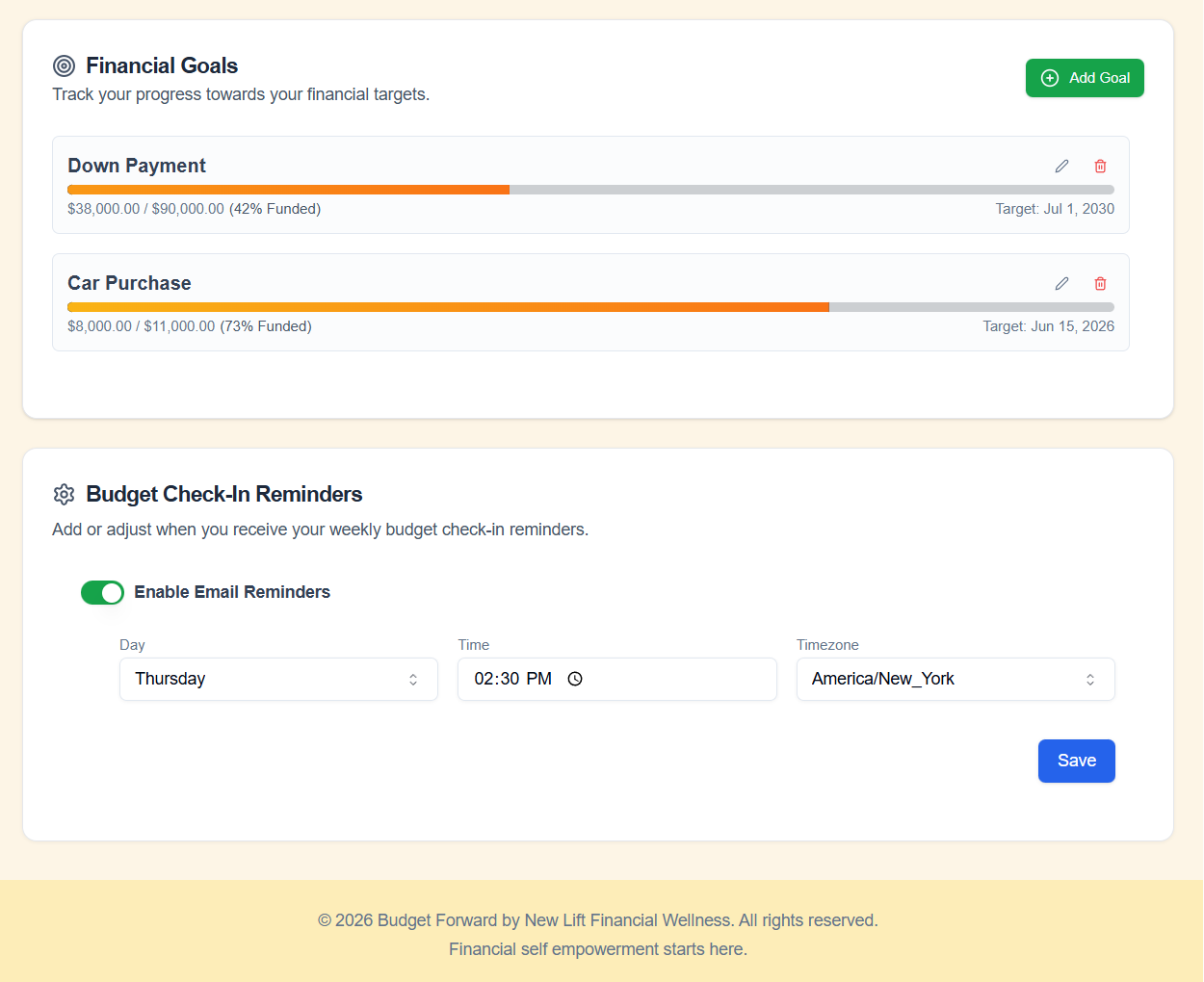Click the delete trash icon for Car Purchase
Screen dimensions: 1204x982
(1100, 283)
